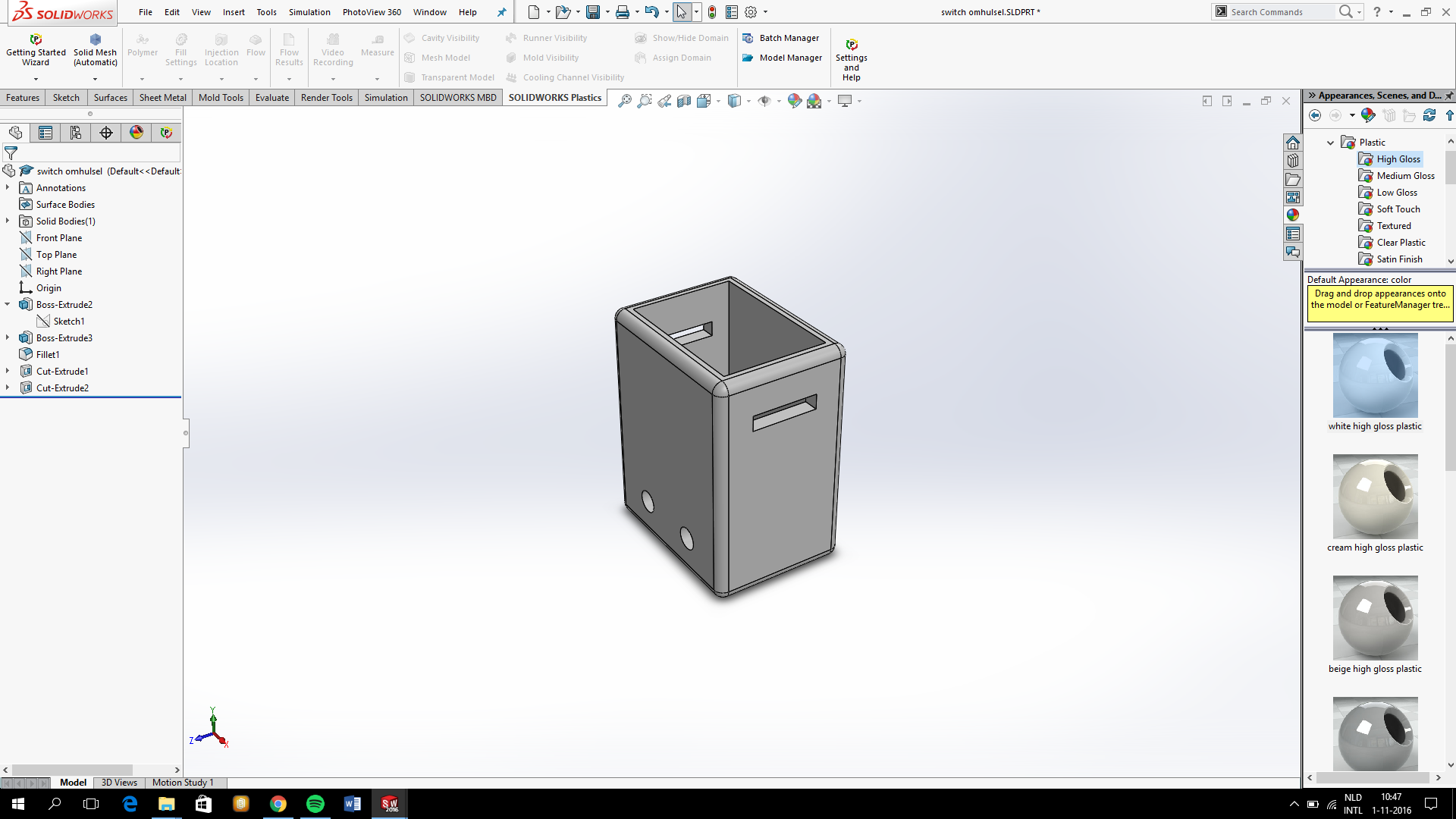Image resolution: width=1456 pixels, height=819 pixels.
Task: Click the Undo icon
Action: pyautogui.click(x=651, y=12)
